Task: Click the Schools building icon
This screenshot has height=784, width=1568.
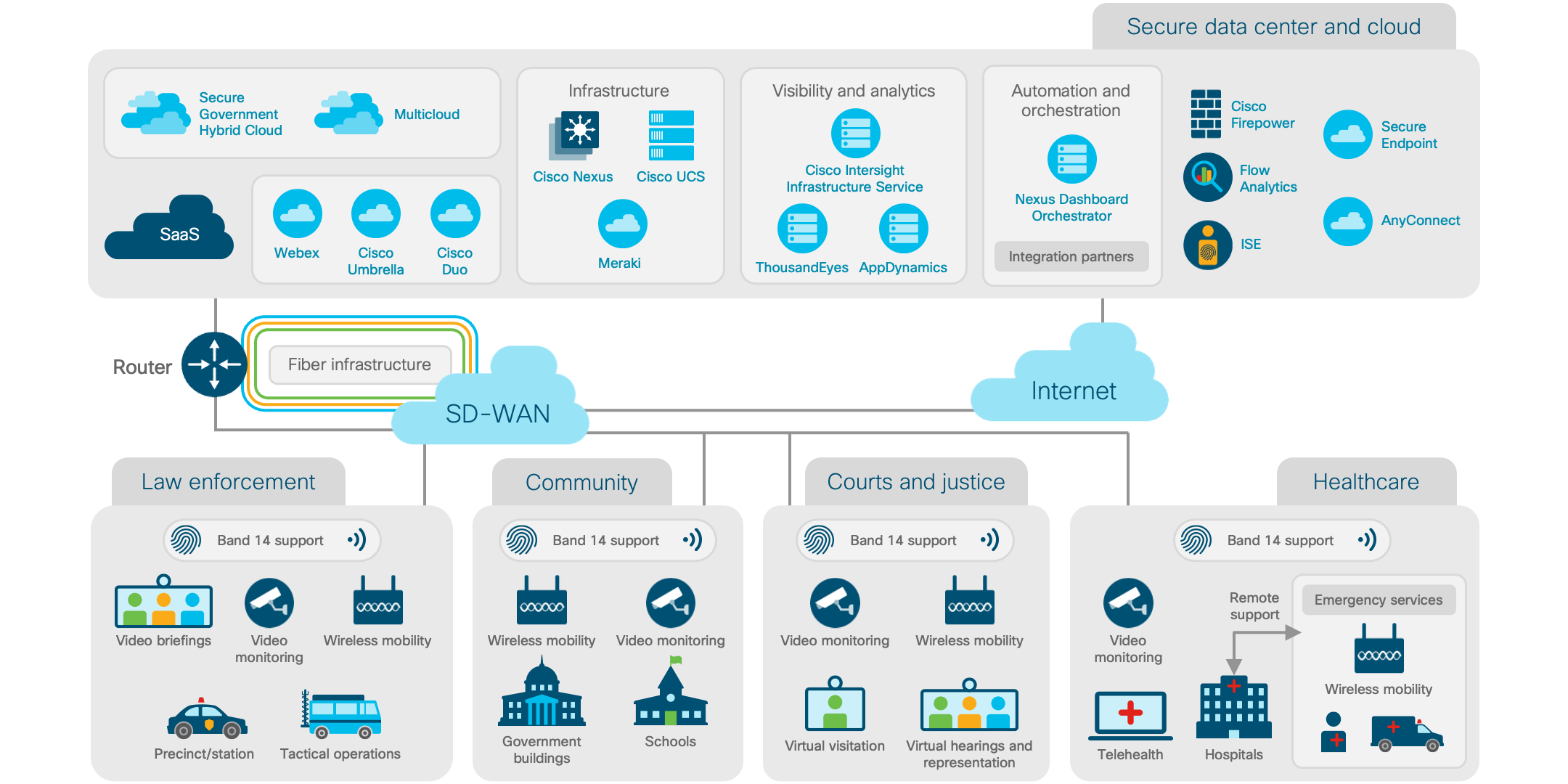Action: [x=671, y=690]
